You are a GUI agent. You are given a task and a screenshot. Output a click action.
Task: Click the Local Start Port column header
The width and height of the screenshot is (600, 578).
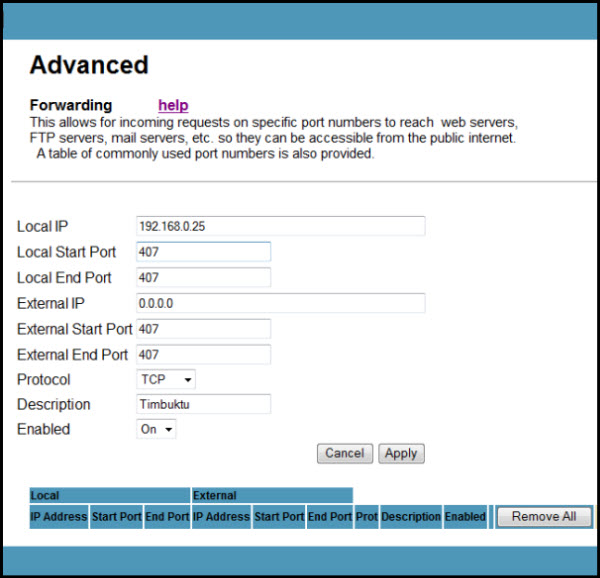coord(116,517)
